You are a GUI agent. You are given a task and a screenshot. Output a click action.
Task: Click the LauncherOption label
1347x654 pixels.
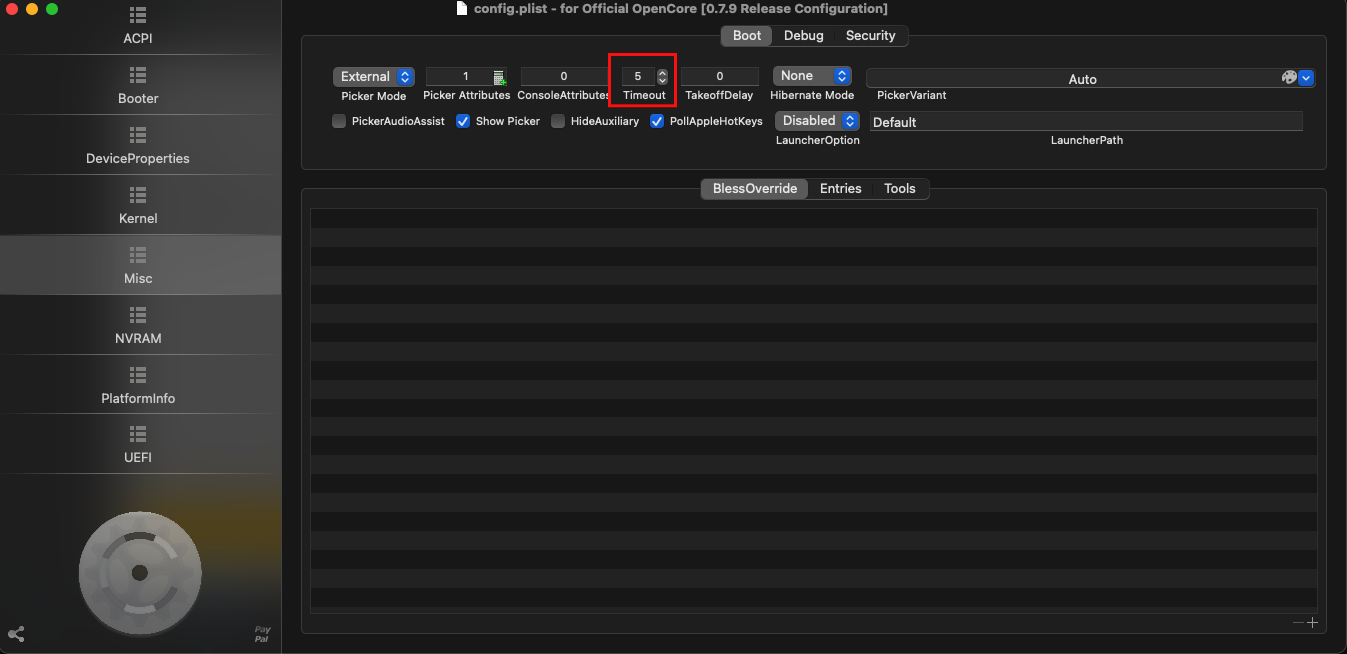[817, 141]
